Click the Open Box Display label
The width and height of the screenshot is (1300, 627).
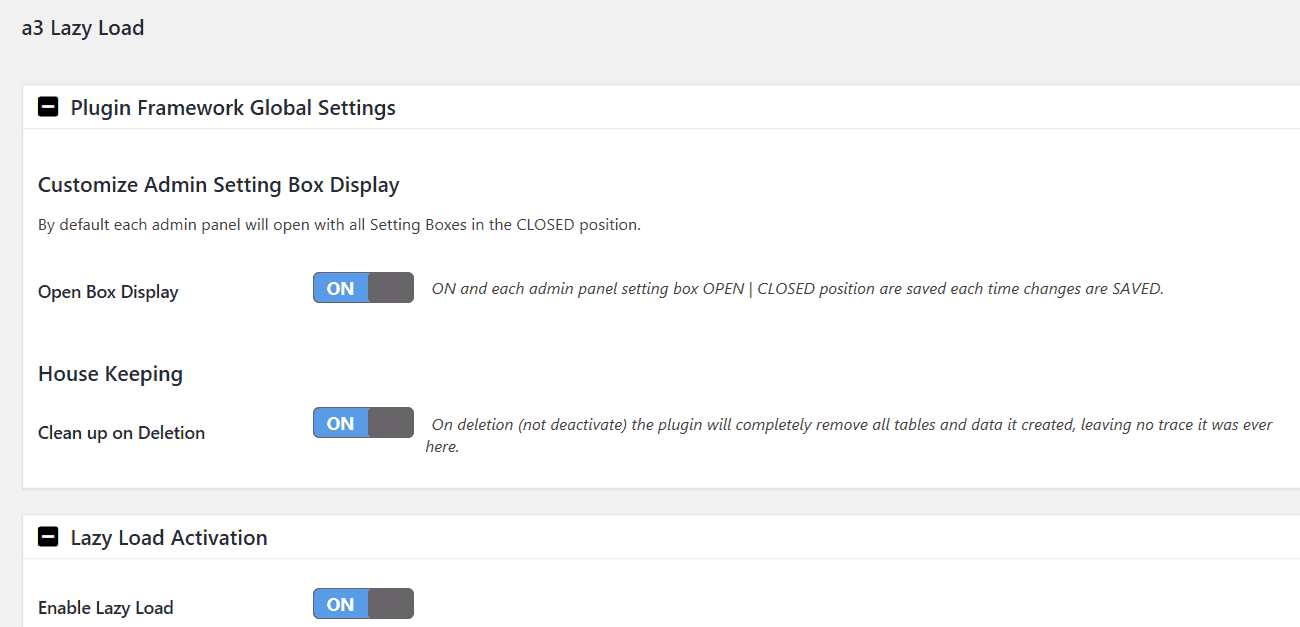pyautogui.click(x=108, y=292)
